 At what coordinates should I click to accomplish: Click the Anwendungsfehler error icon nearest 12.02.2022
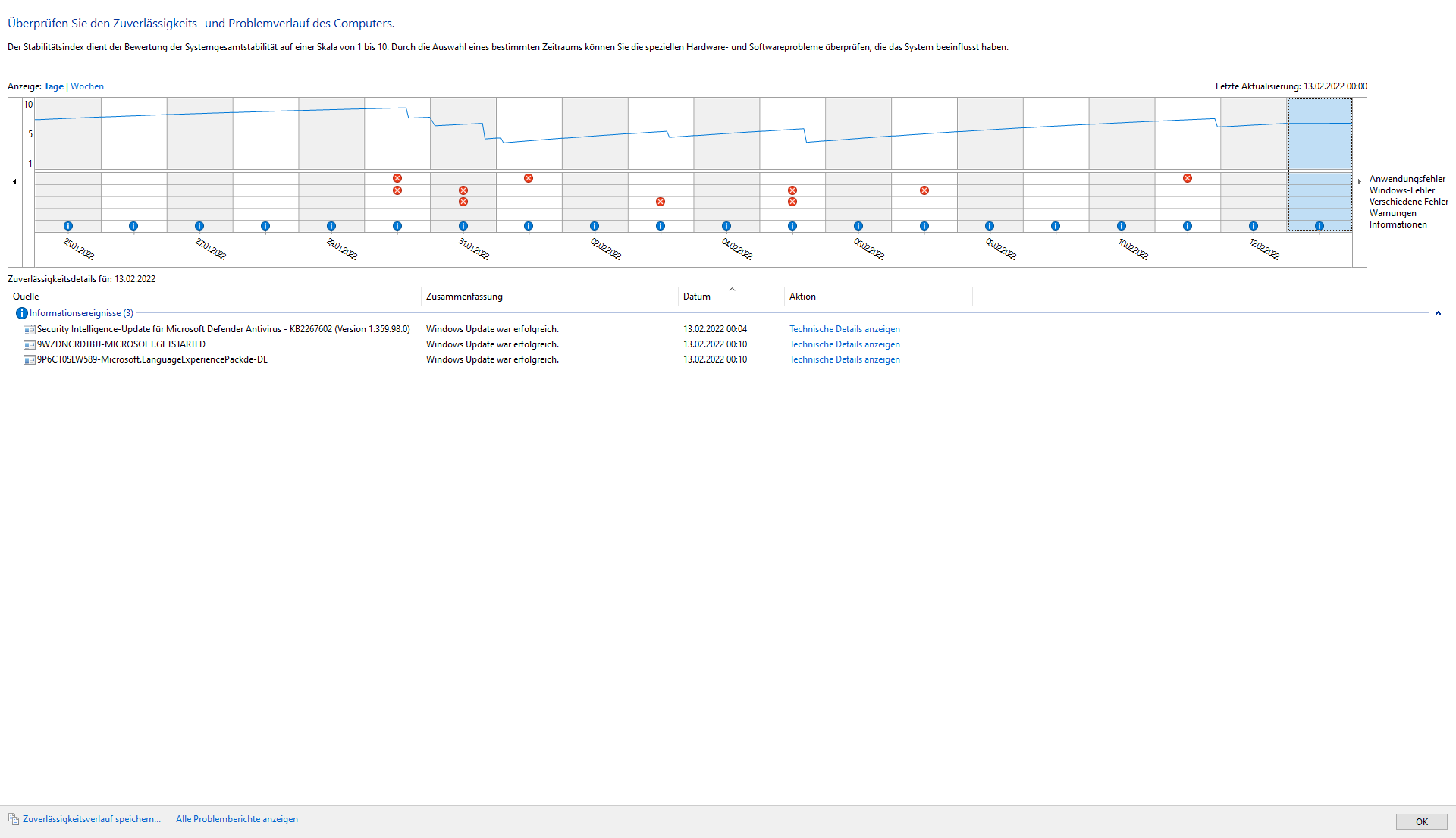[x=1188, y=178]
